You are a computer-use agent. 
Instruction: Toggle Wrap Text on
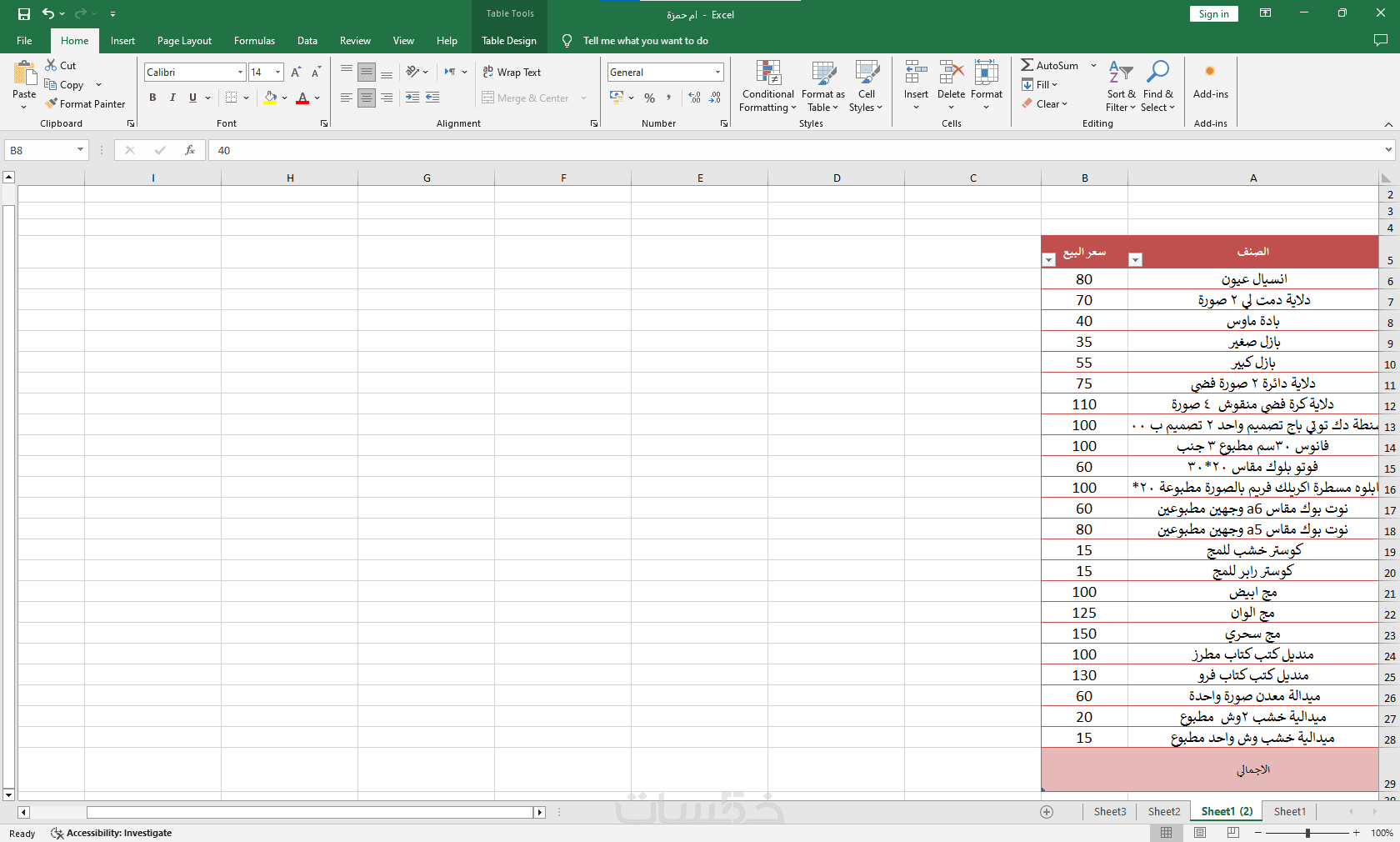[x=512, y=73]
